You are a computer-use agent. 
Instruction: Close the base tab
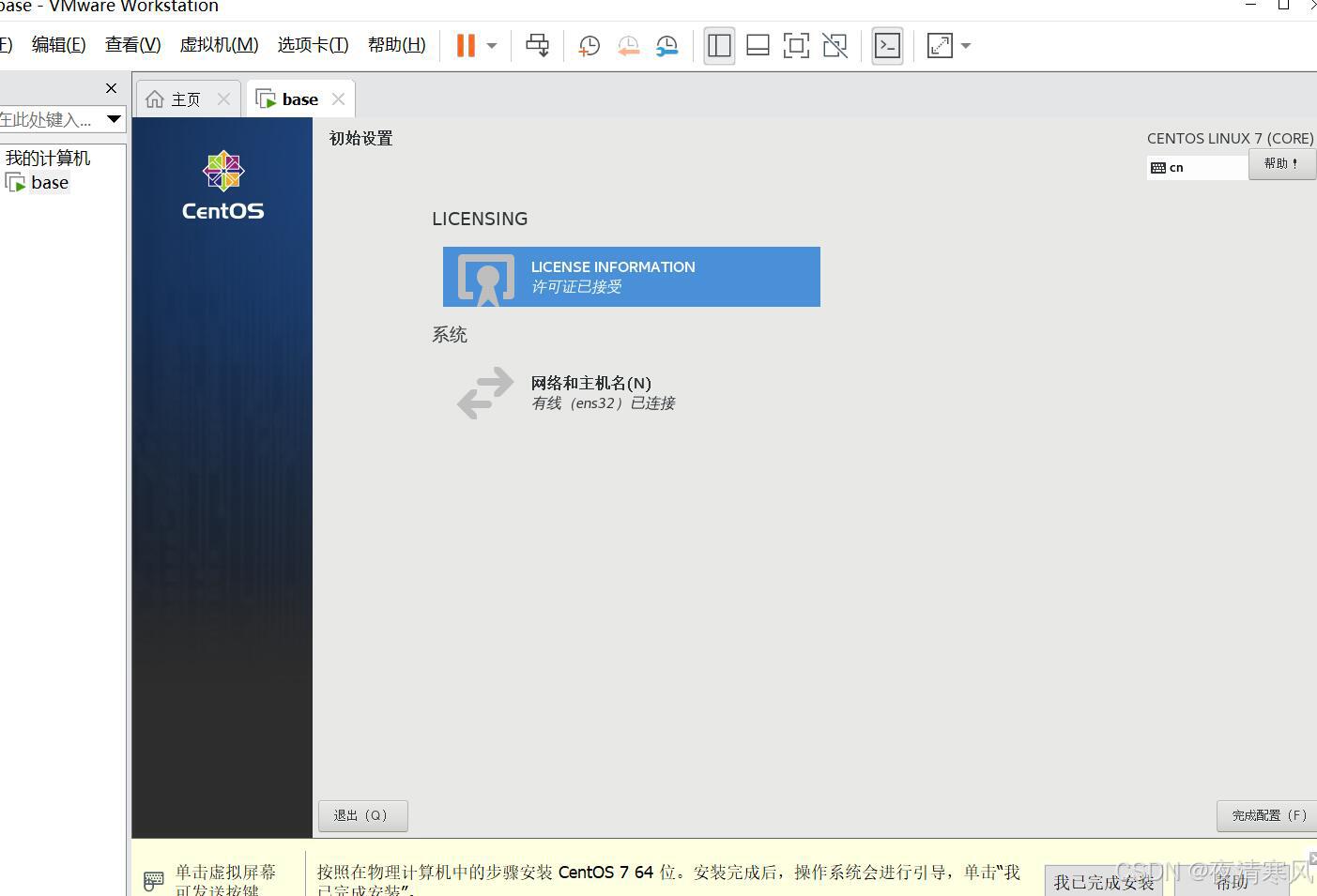pos(339,99)
